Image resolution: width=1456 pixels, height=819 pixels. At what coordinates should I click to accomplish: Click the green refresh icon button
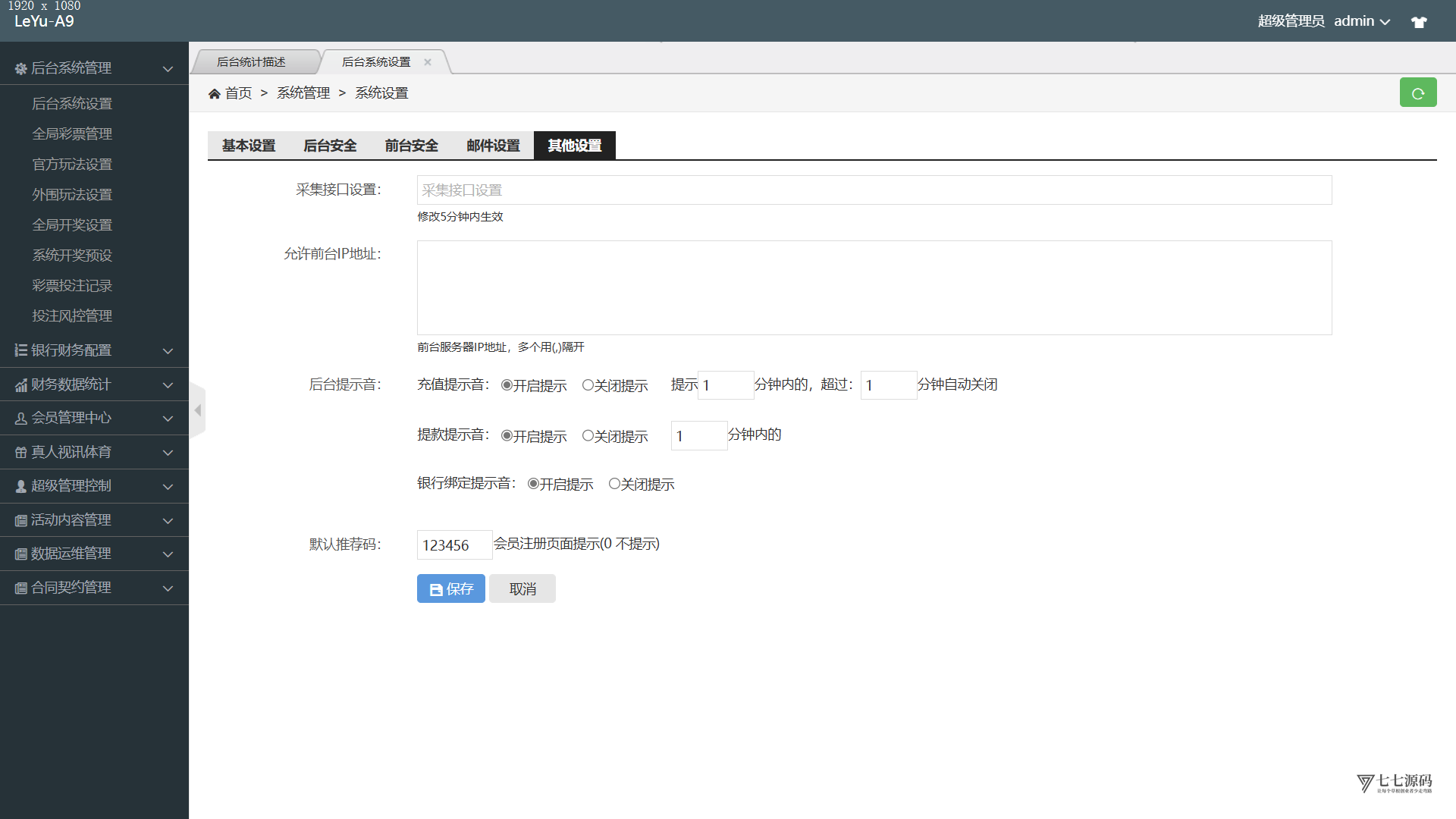coord(1417,93)
